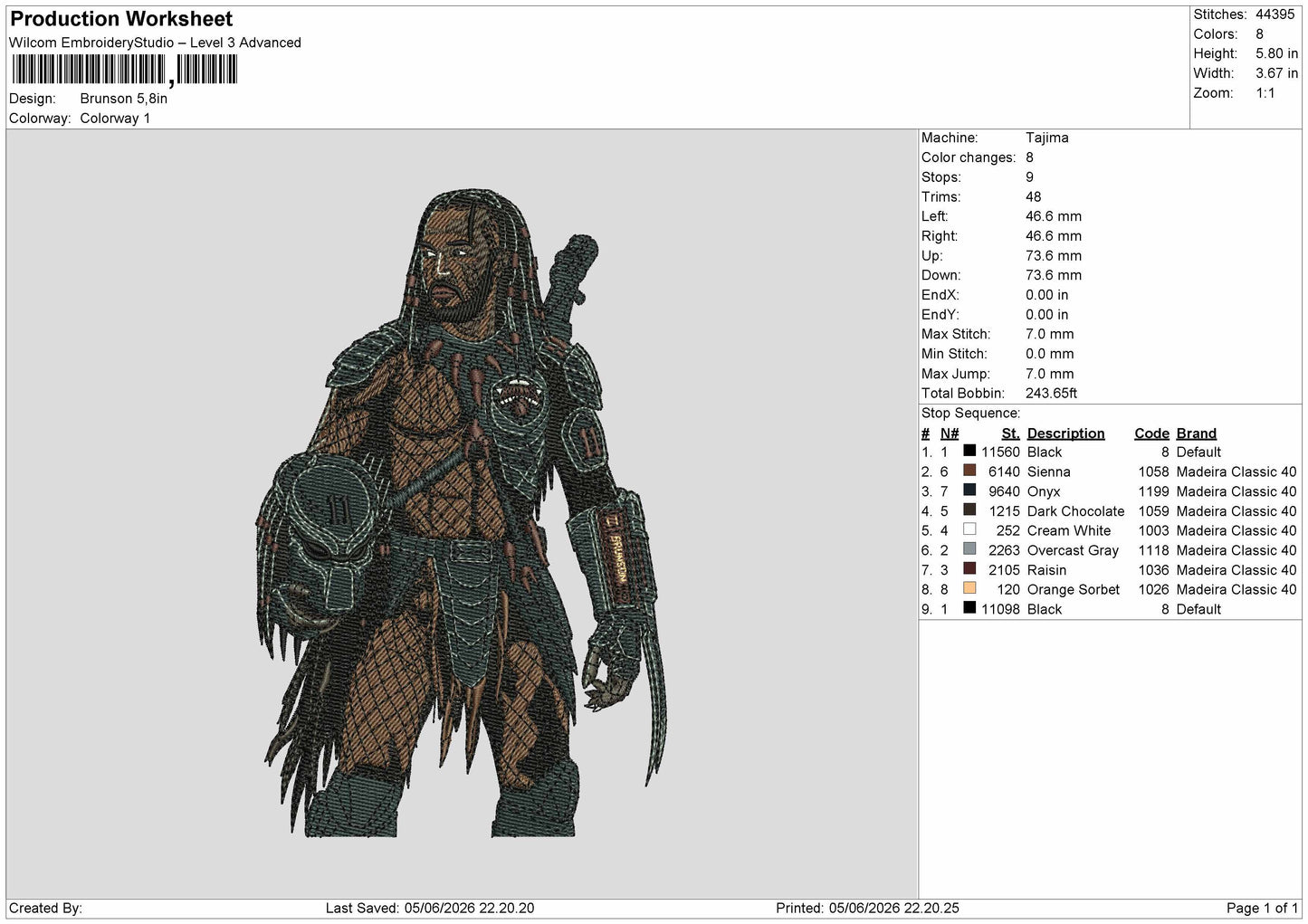Image resolution: width=1308 pixels, height=924 pixels.
Task: Select the Sienna color swatch
Action: click(x=969, y=471)
